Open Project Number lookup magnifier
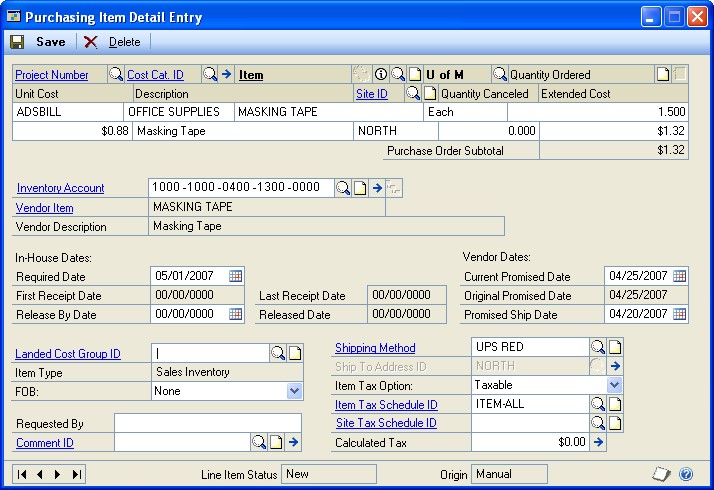 click(x=116, y=74)
